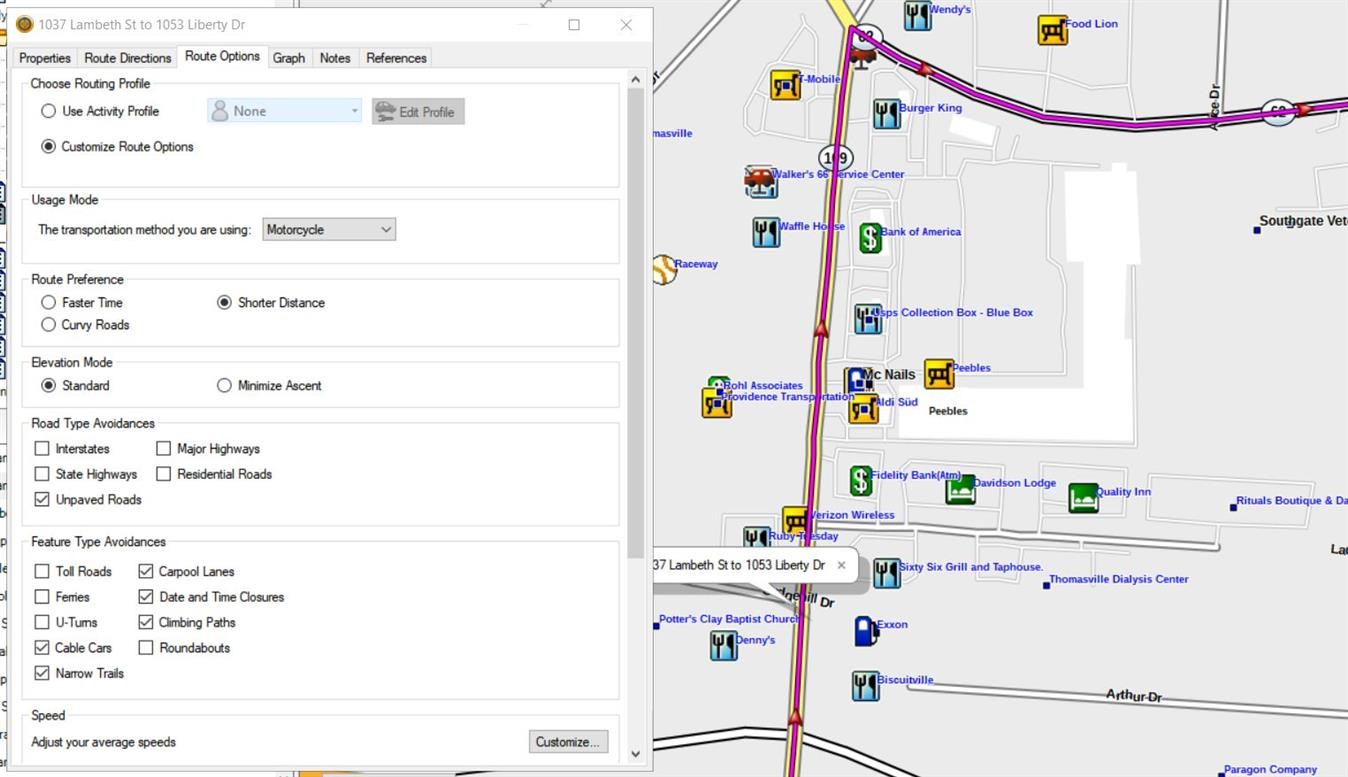
Task: Click the Usps Collection Box icon
Action: (x=868, y=319)
